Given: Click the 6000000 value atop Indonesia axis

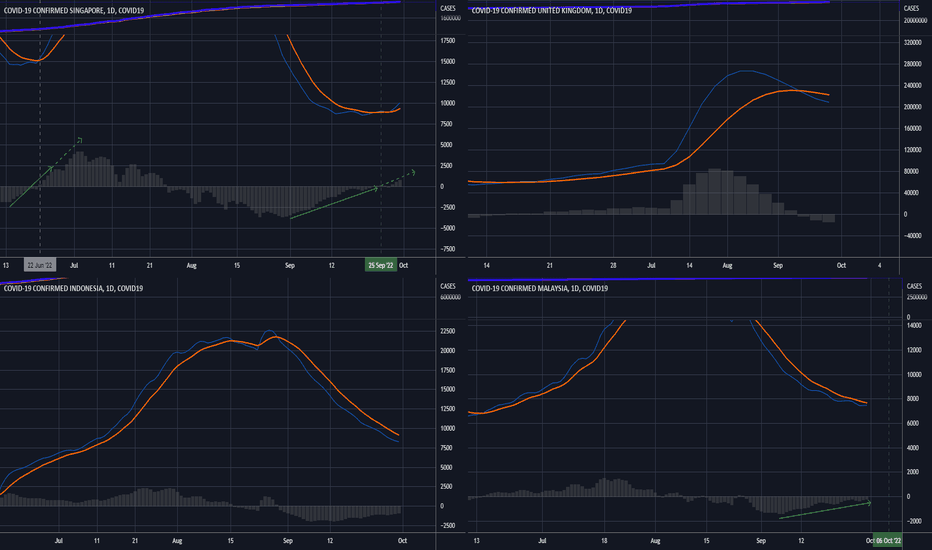Looking at the screenshot, I should 450,297.
